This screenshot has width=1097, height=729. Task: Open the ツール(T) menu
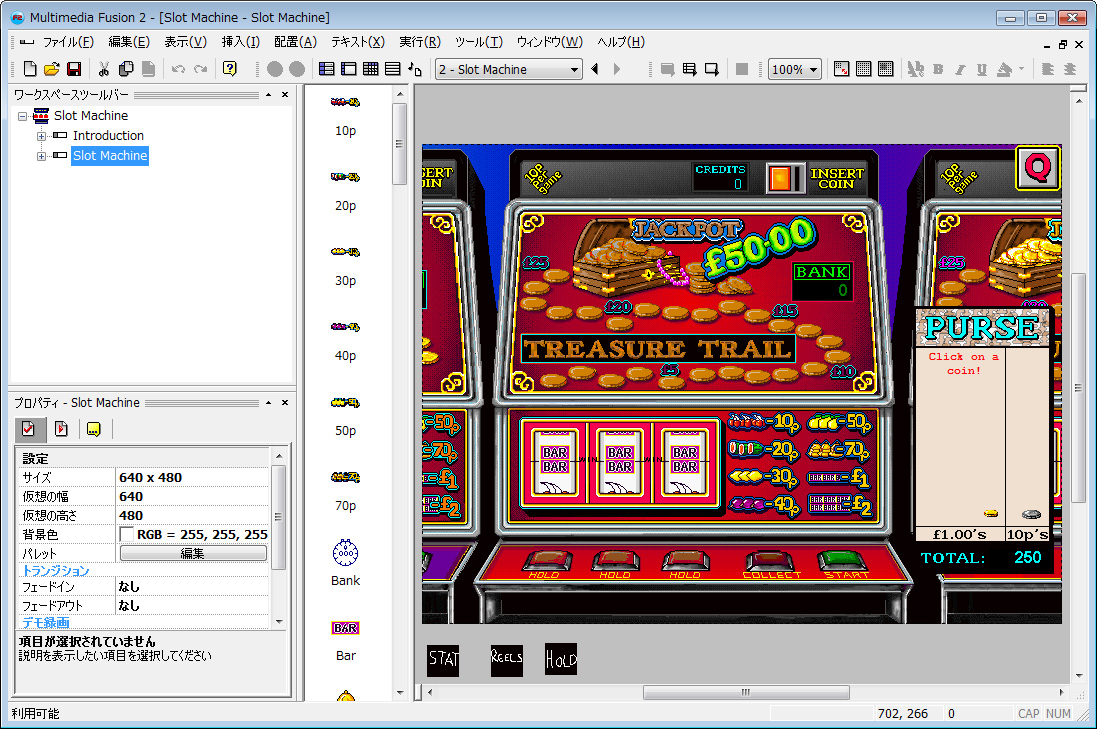479,42
